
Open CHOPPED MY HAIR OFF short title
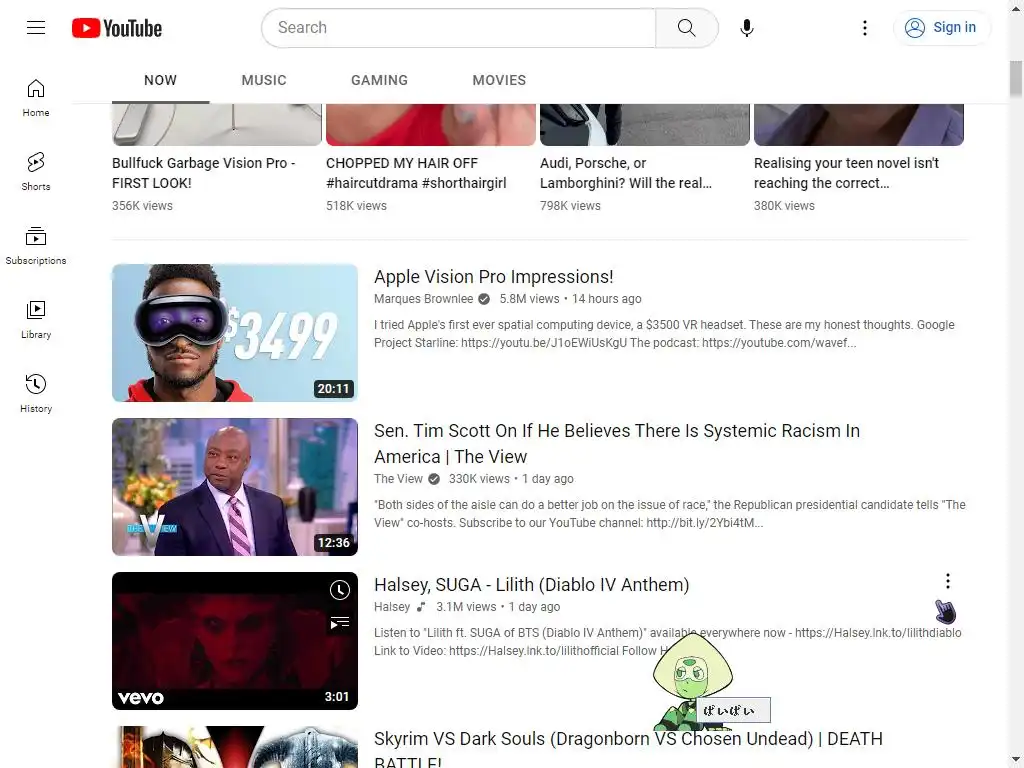click(x=416, y=173)
